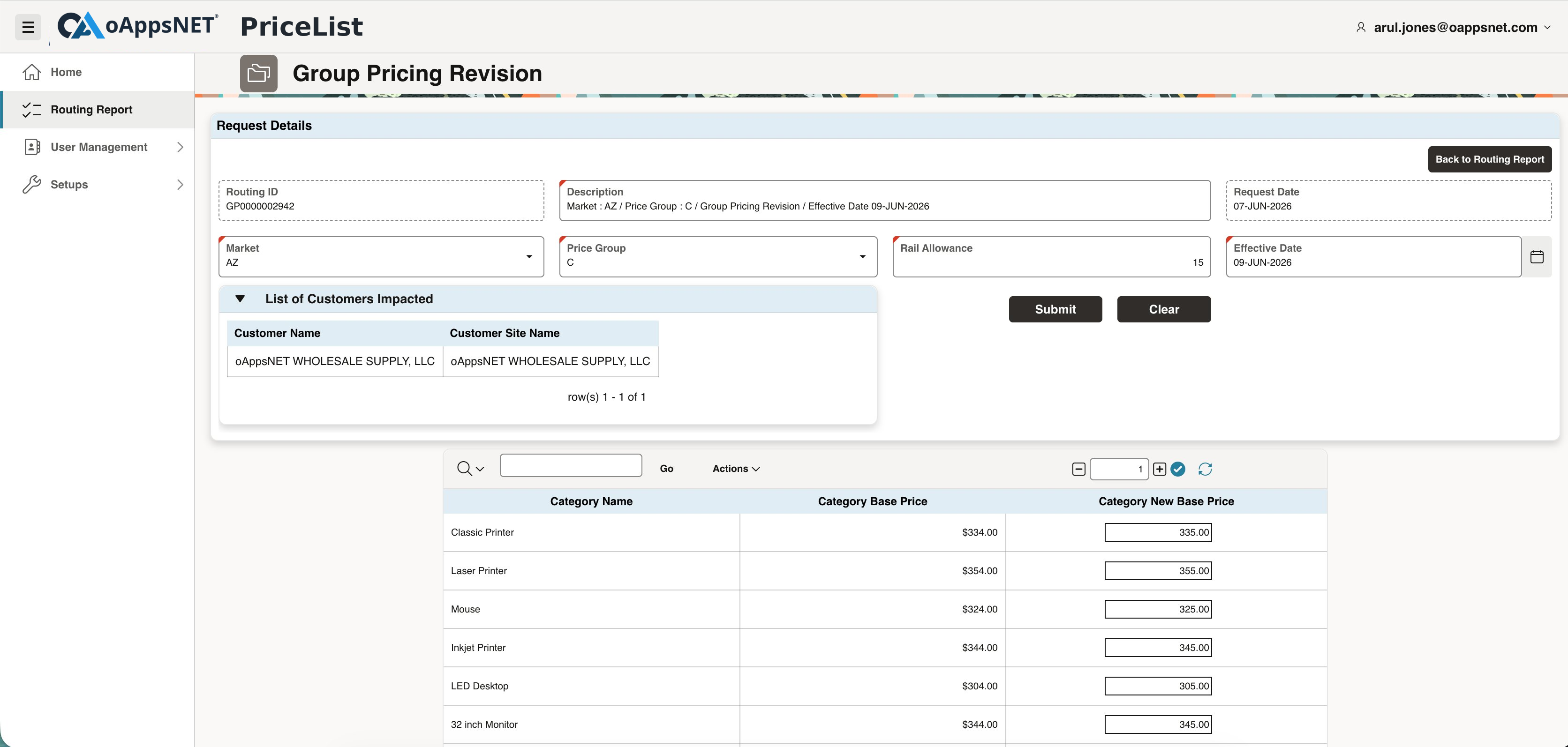
Task: Edit the Inkjet Printer new base price
Action: (1158, 647)
